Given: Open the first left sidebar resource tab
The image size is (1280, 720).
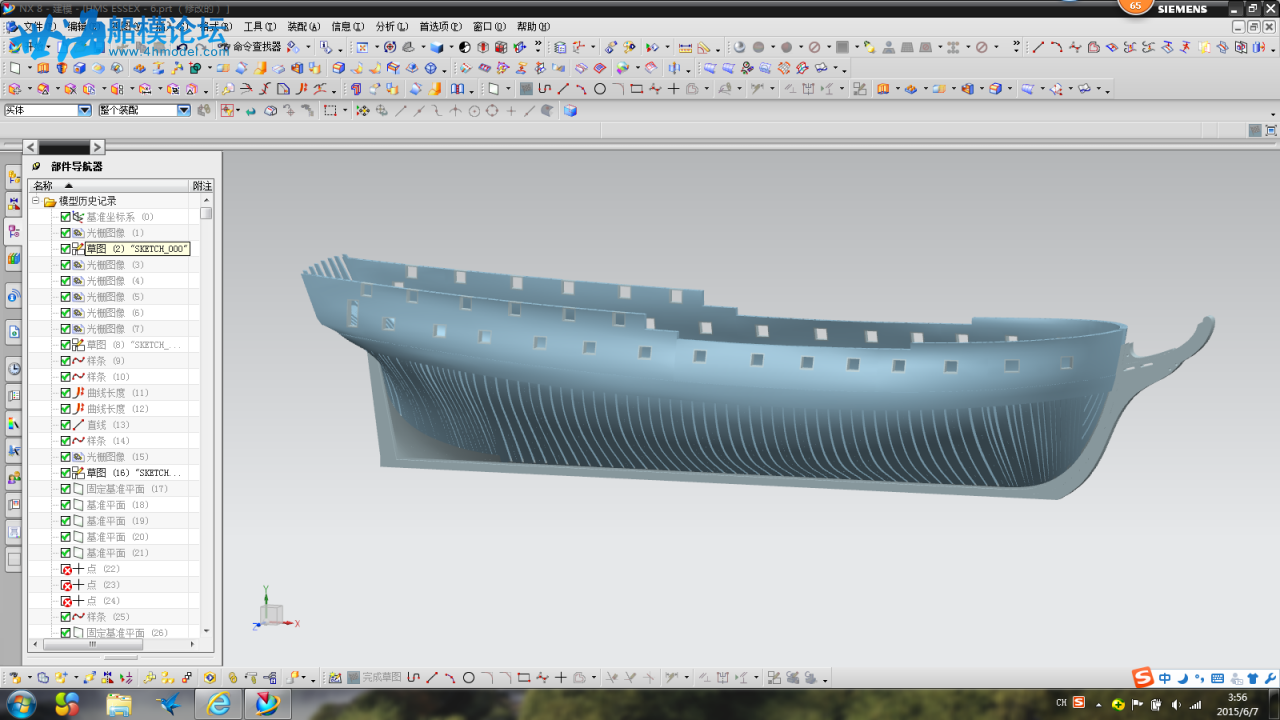Looking at the screenshot, I should click(x=13, y=177).
